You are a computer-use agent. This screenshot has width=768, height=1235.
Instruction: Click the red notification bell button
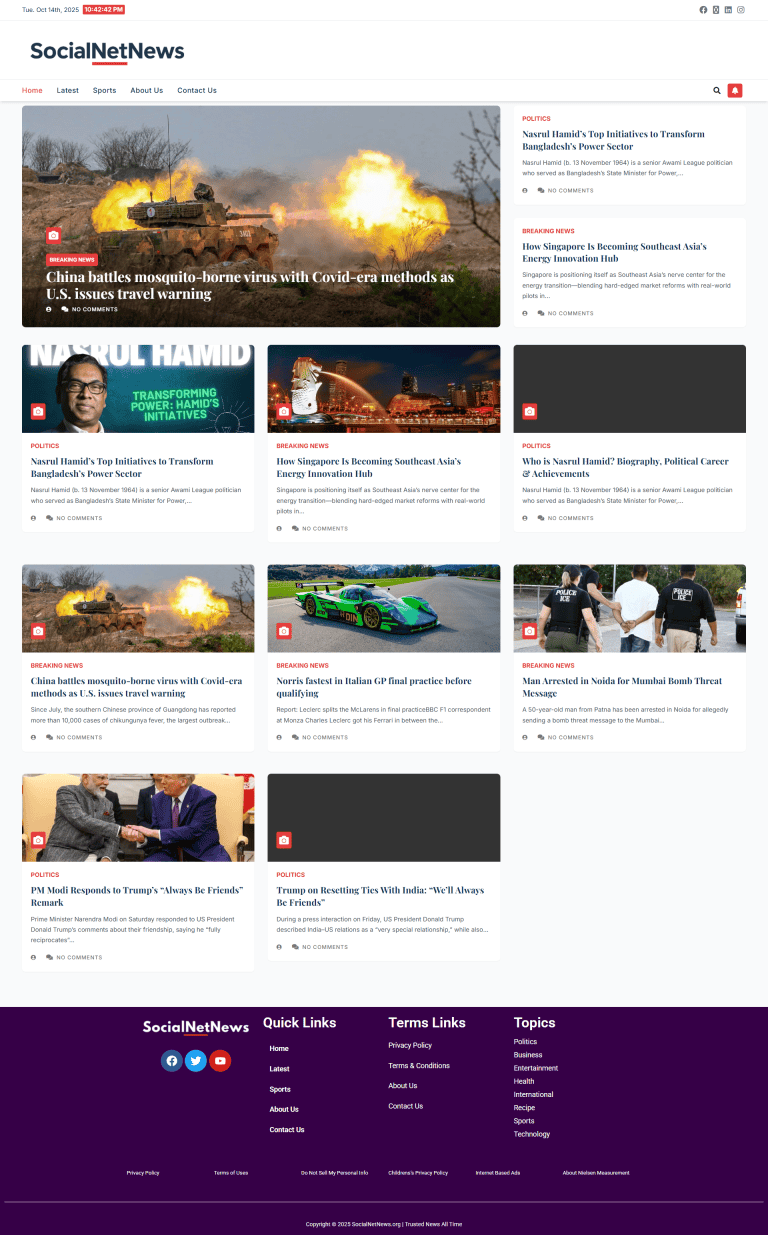[x=735, y=90]
